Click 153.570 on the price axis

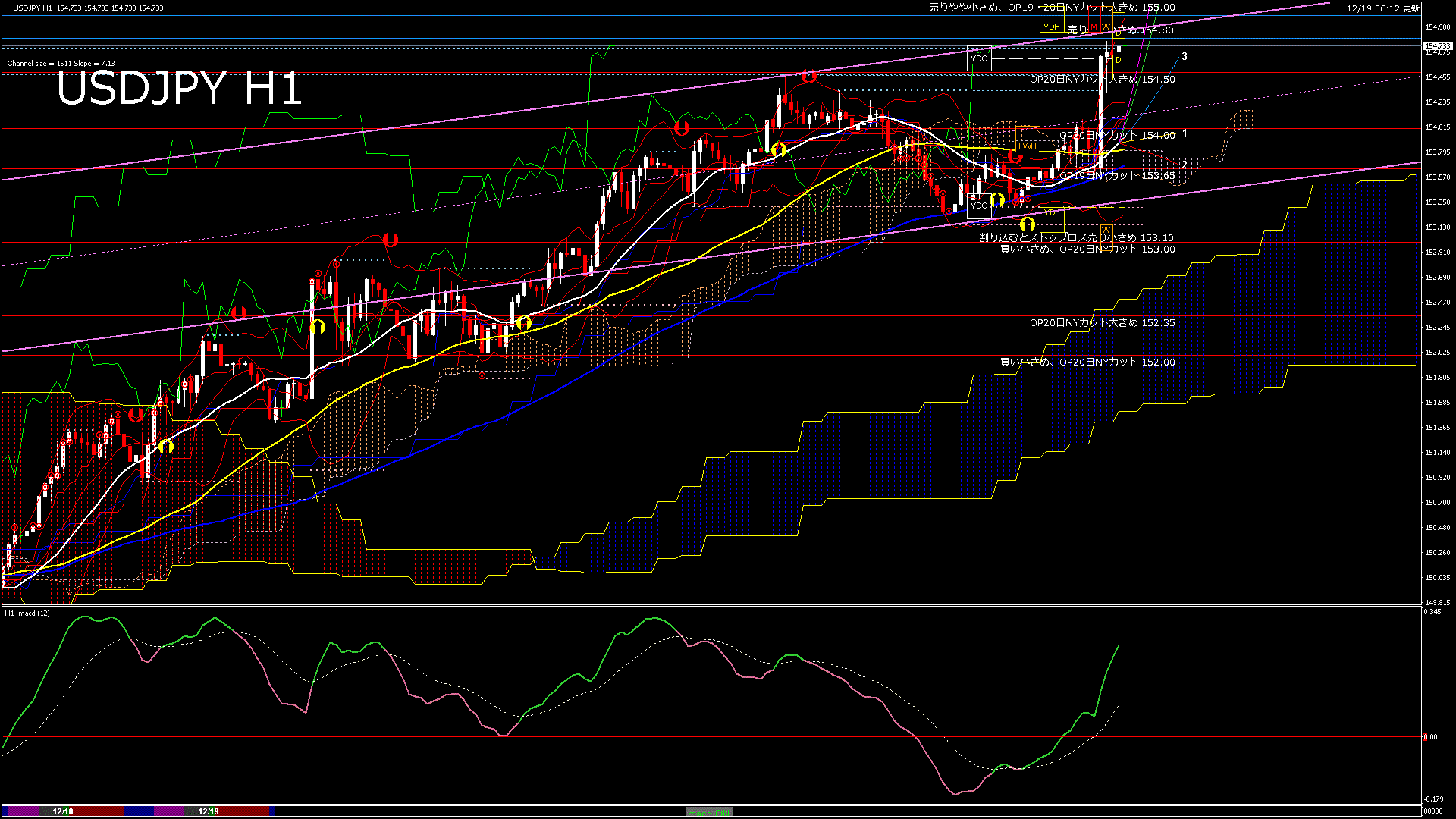pos(1438,177)
